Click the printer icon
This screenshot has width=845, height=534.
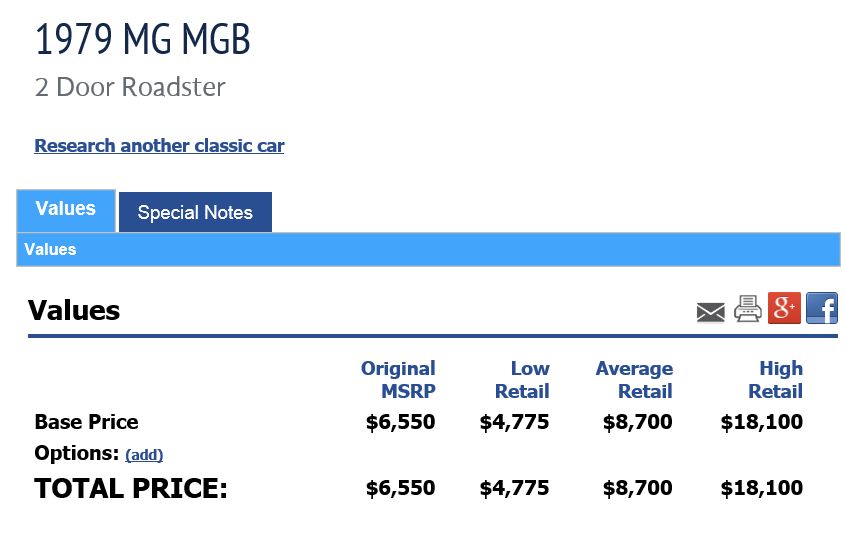click(747, 309)
